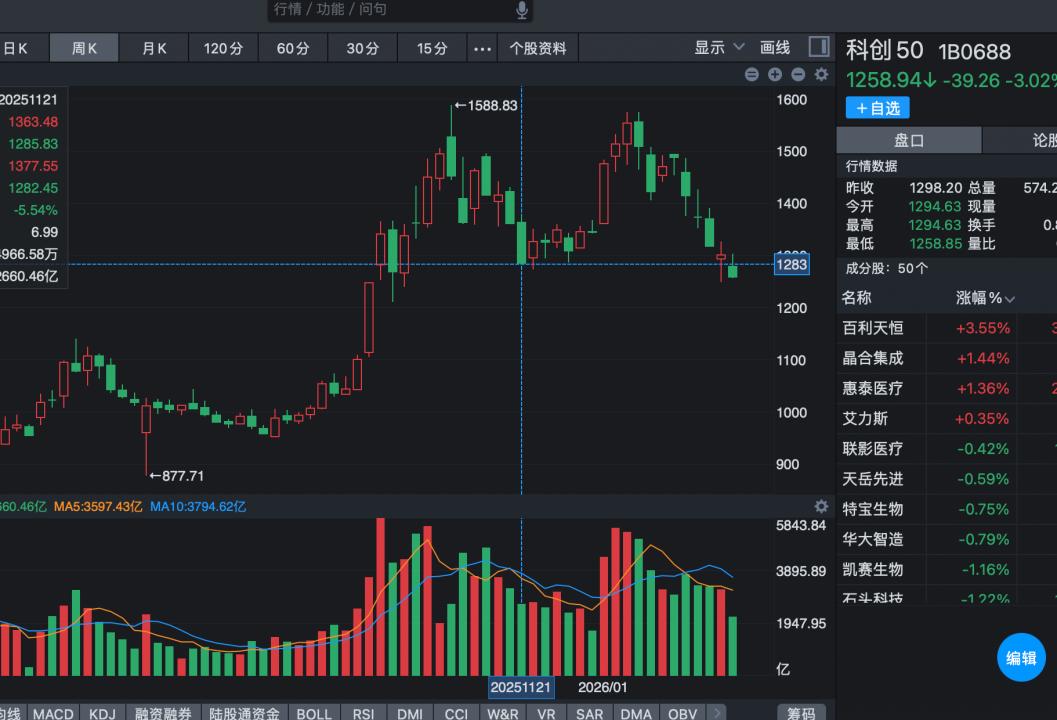Zoom in on the chart with plus icon
The height and width of the screenshot is (720, 1057).
(x=774, y=74)
